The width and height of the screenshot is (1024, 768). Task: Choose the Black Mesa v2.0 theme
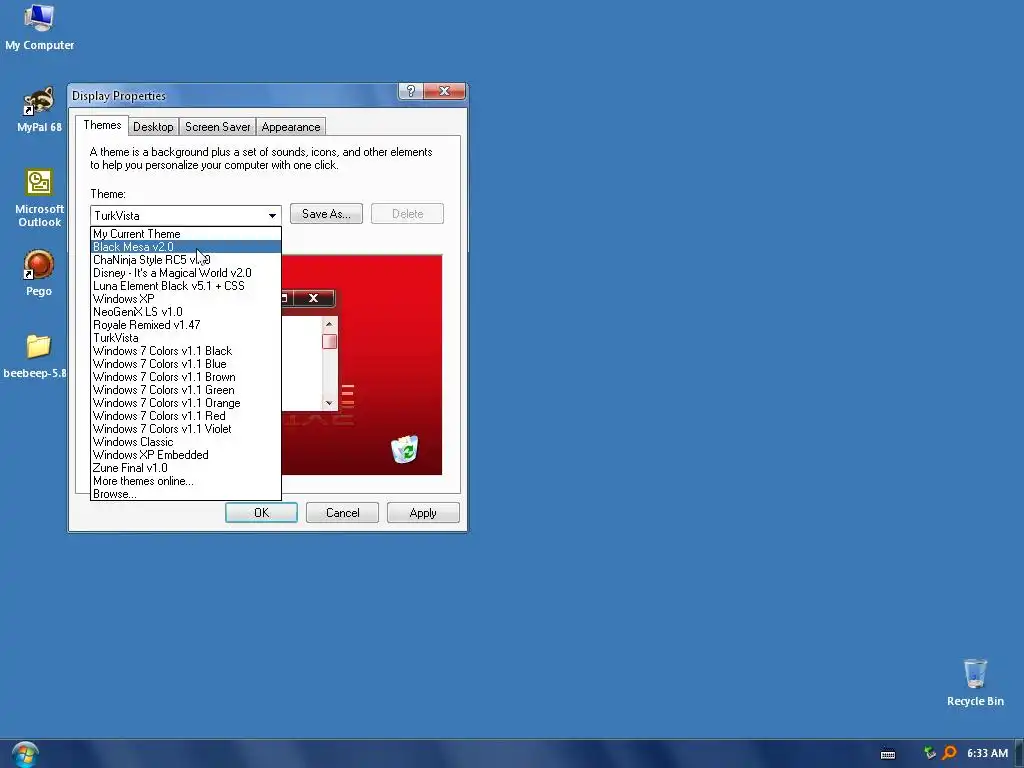click(185, 247)
